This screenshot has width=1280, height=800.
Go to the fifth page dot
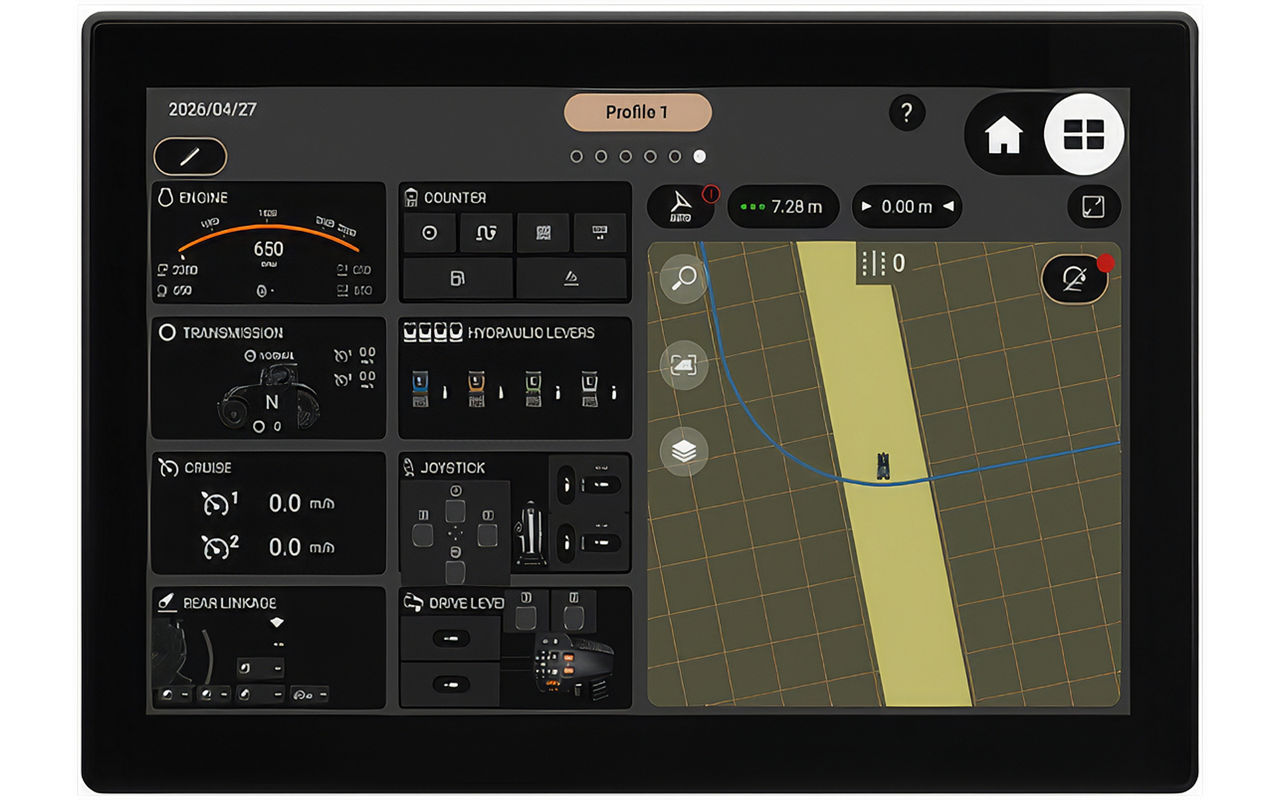(675, 156)
